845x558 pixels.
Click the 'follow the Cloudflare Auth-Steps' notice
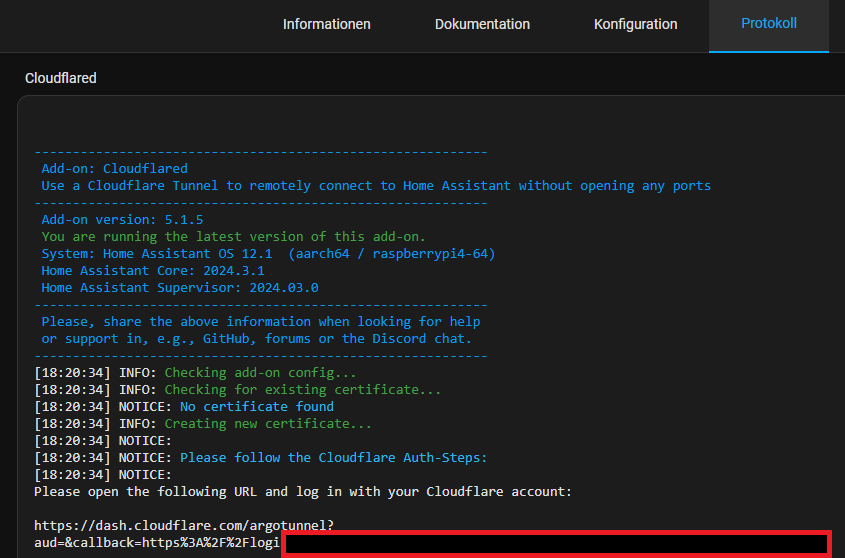[x=333, y=458]
